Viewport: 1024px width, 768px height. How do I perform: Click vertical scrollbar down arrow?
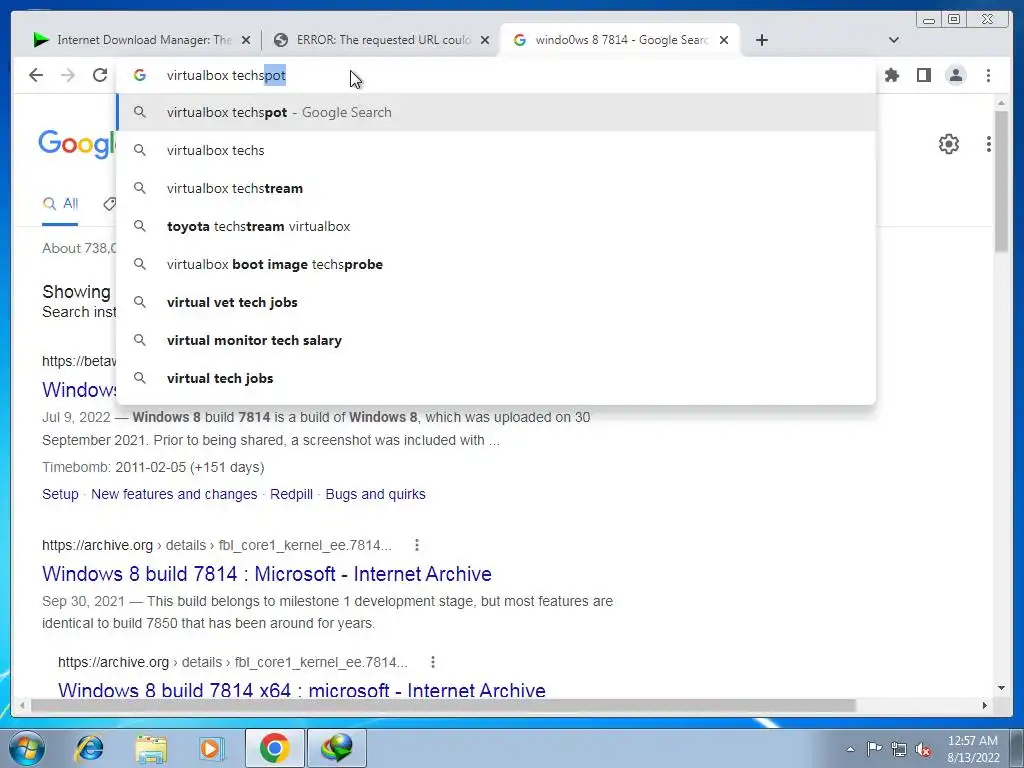pos(1002,688)
